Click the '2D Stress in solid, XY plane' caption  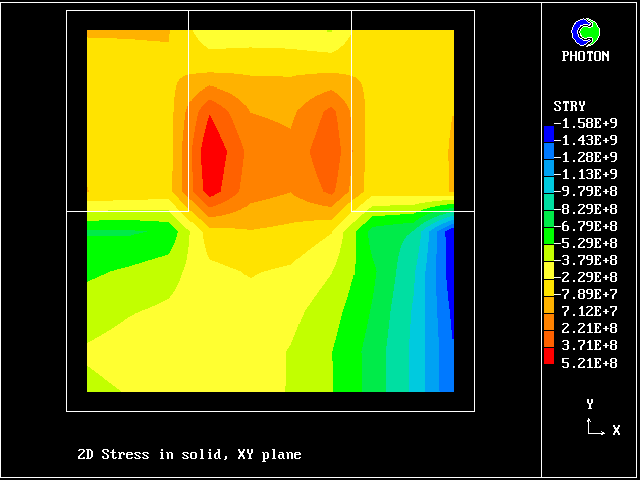[189, 455]
